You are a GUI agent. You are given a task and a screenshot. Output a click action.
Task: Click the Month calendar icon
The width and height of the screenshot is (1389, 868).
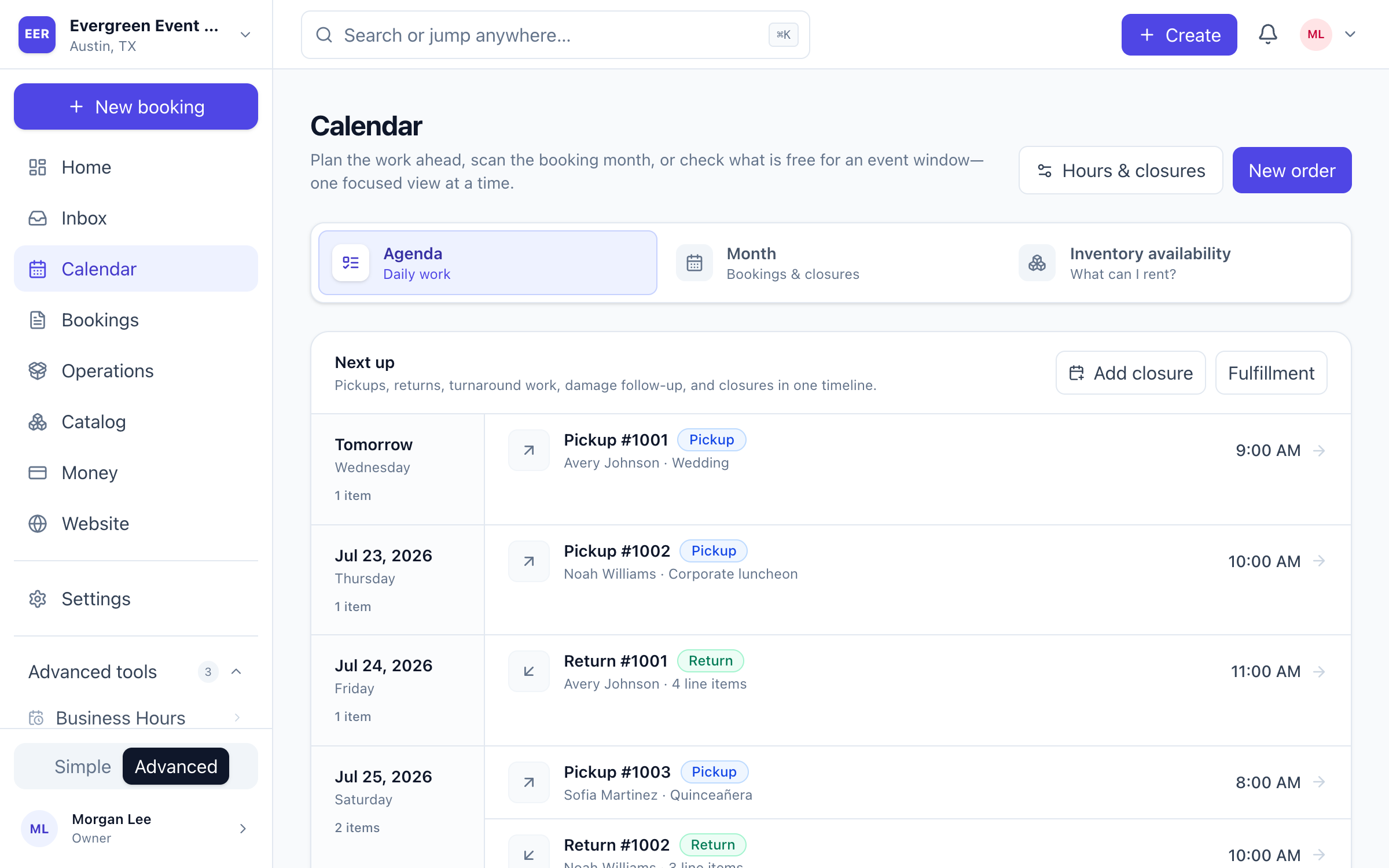click(x=694, y=263)
